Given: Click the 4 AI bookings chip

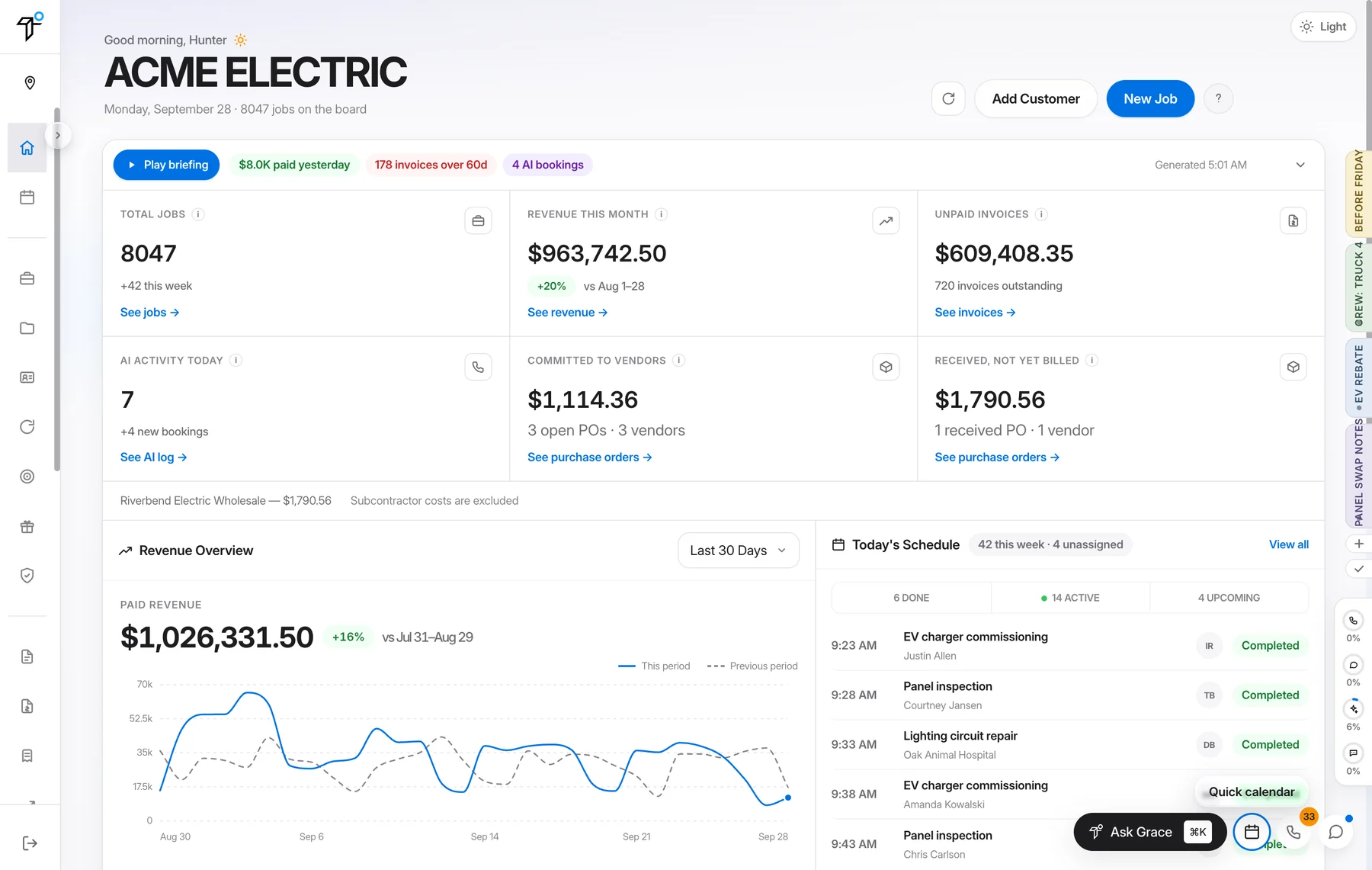Looking at the screenshot, I should coord(547,165).
